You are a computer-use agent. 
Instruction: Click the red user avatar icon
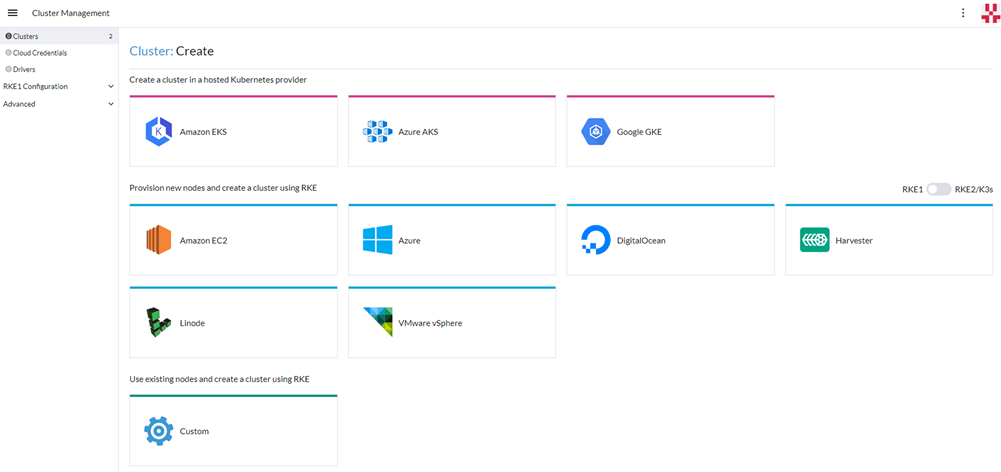[990, 13]
